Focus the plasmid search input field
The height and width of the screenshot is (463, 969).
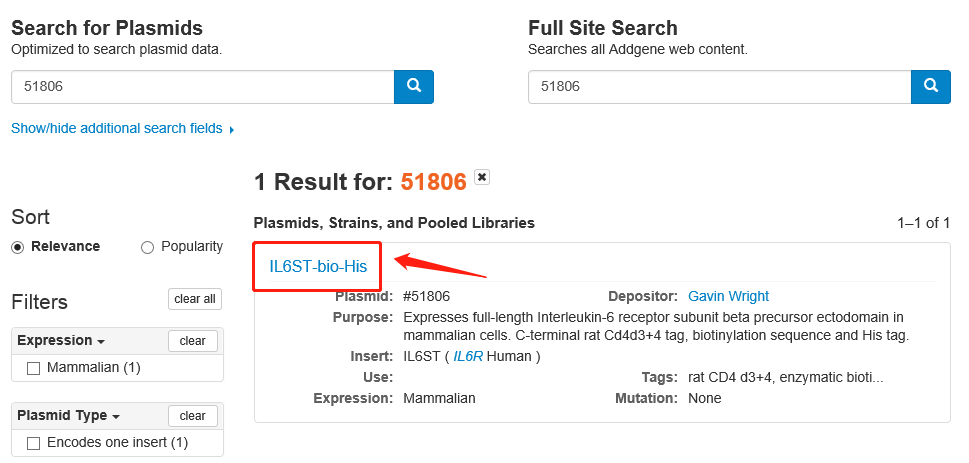202,87
